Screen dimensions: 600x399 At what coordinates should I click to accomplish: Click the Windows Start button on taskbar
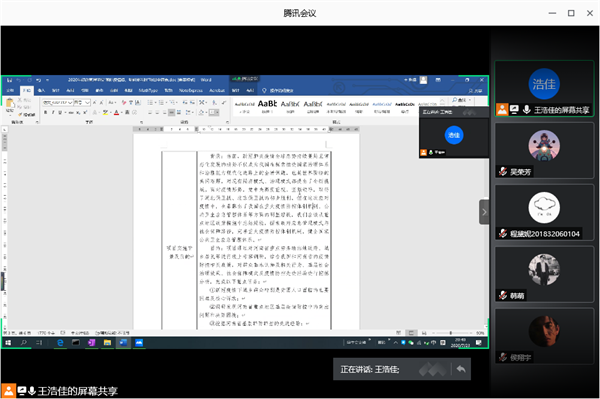tap(8, 343)
